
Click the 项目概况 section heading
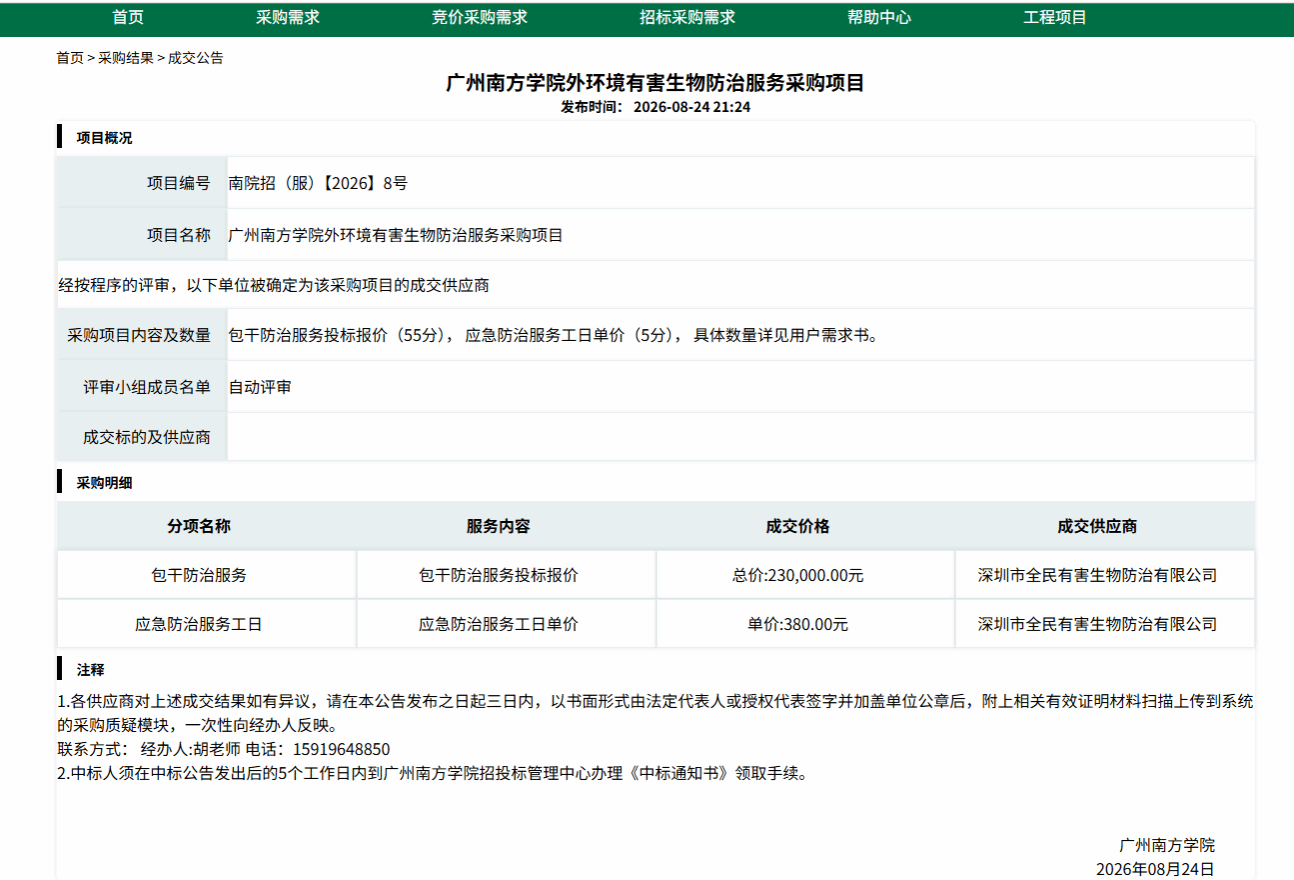104,138
